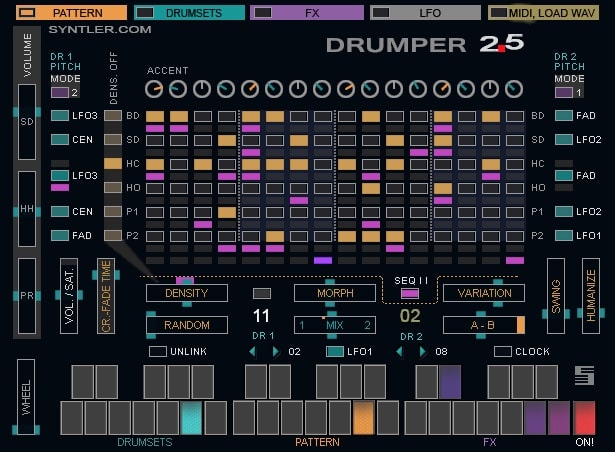Click the next arrow beside DR 2 value 08

pos(422,352)
